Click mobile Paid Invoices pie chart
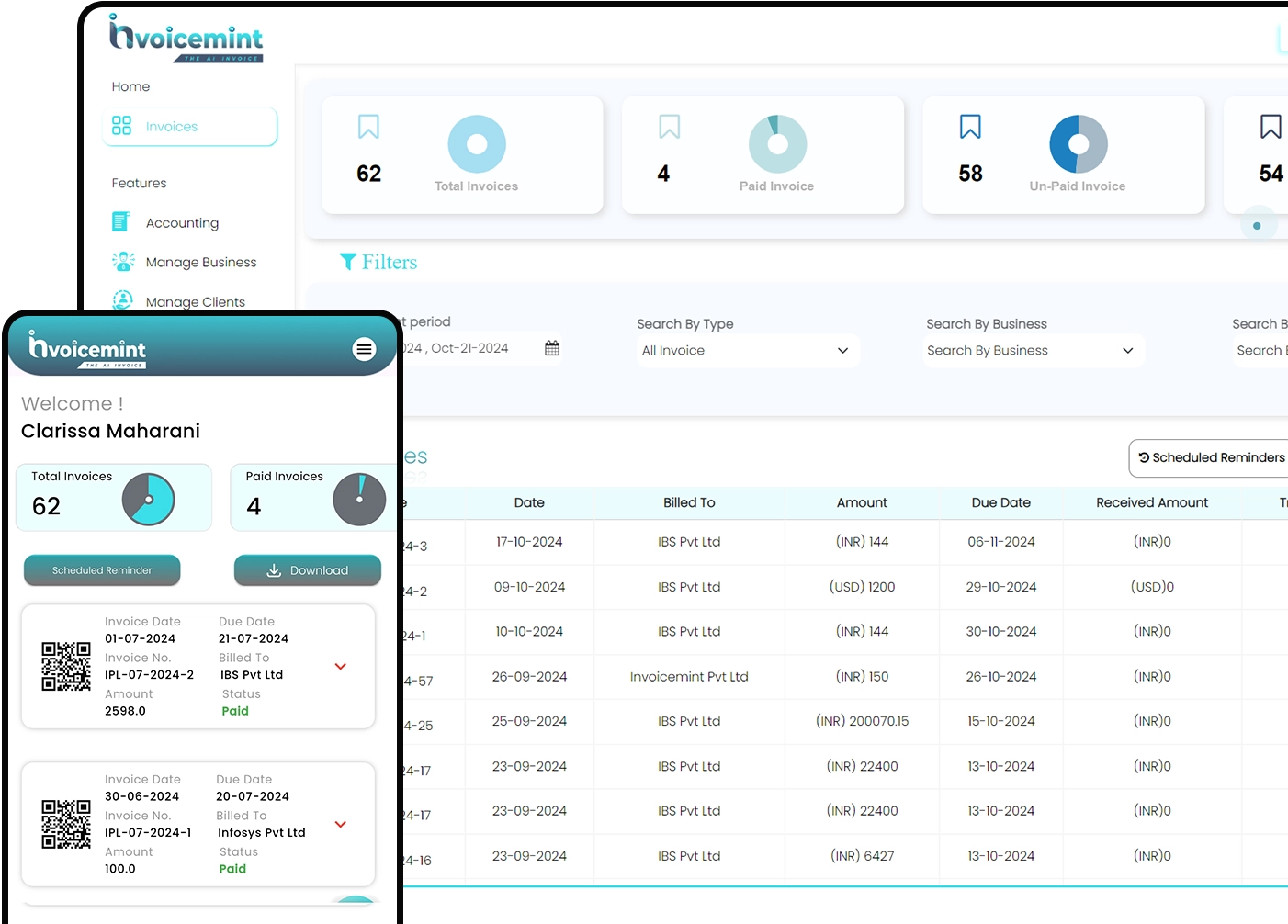 359,499
